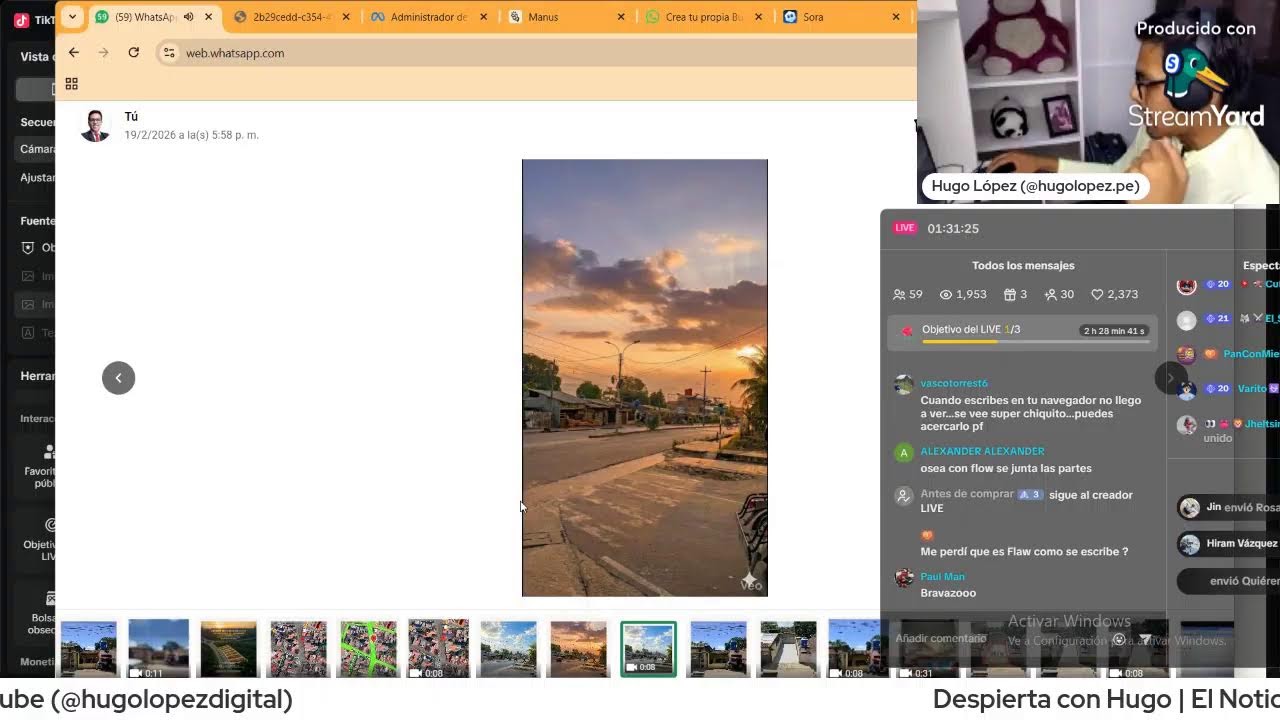Reload the WhatsApp Web page
The image size is (1280, 720).
point(133,53)
